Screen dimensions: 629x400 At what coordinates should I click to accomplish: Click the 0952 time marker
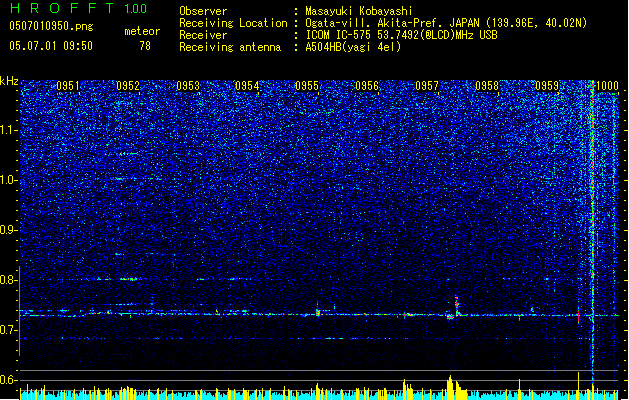click(x=128, y=86)
